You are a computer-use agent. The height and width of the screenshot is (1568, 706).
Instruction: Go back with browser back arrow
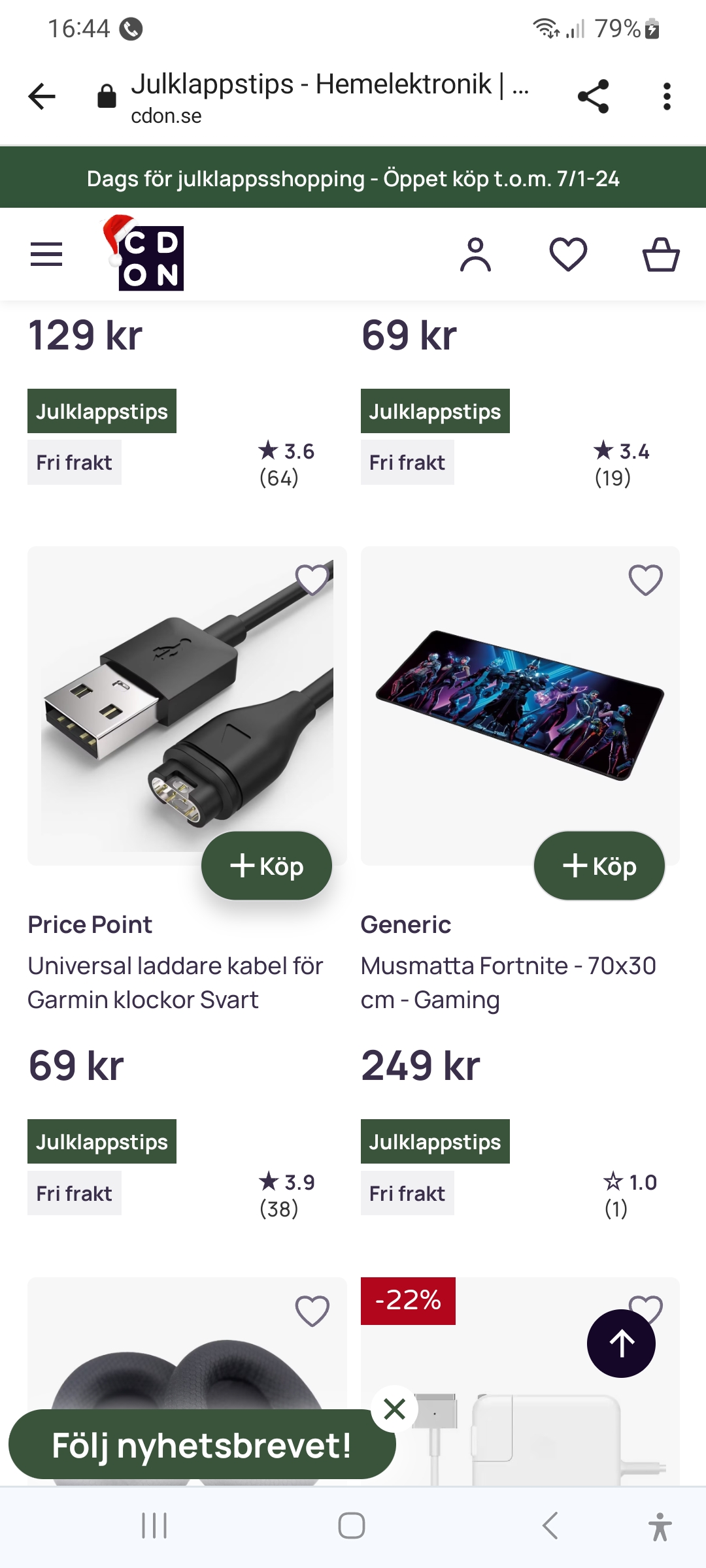(42, 97)
